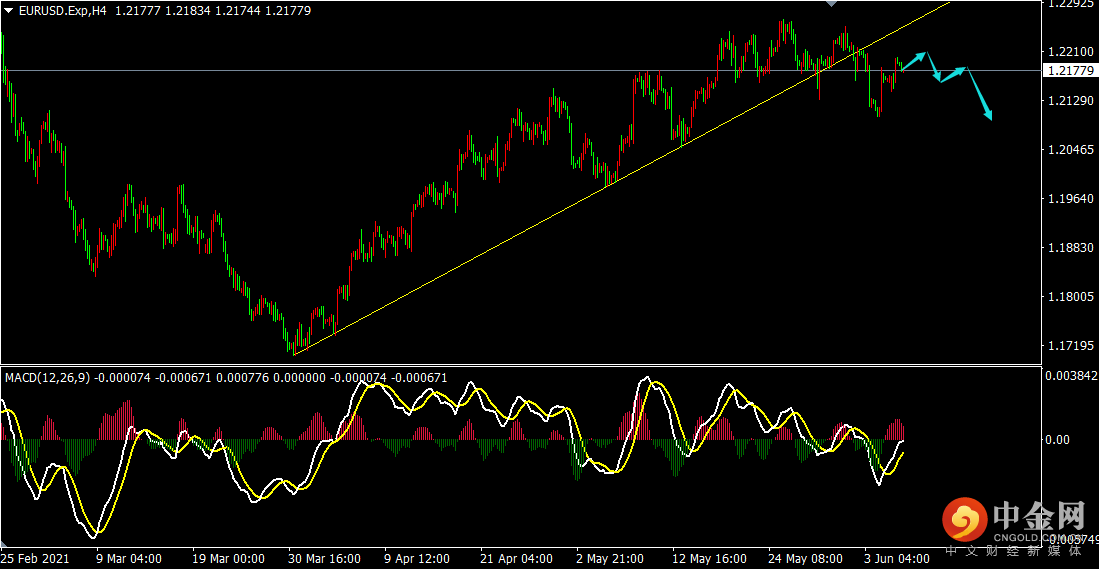Click the small triangle marker at bottom-left of time axis
Image resolution: width=1099 pixels, height=569 pixels.
click(x=4, y=544)
